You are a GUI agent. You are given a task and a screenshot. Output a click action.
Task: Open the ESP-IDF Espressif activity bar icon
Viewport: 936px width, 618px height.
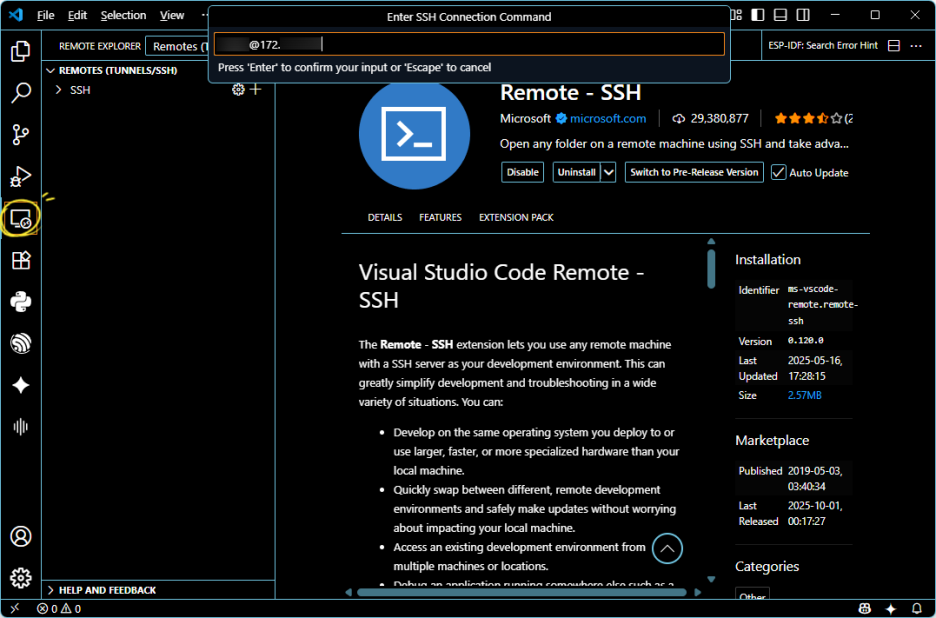(x=21, y=343)
